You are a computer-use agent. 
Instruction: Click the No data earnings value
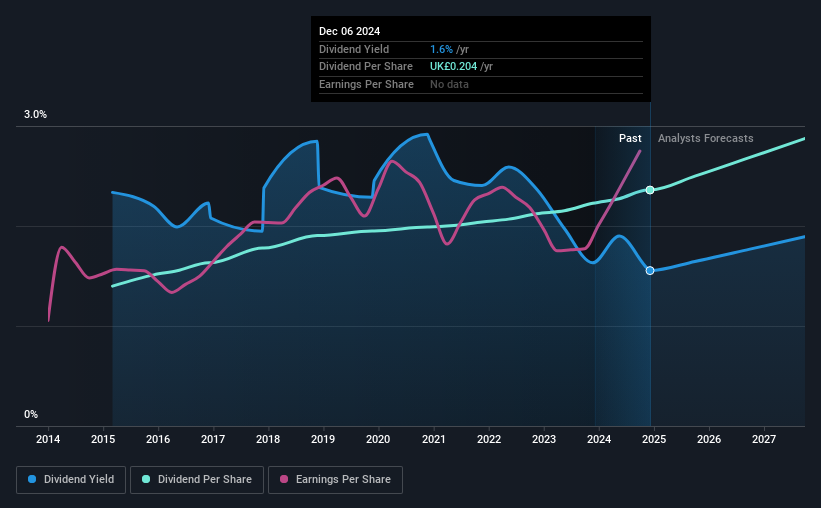click(449, 84)
